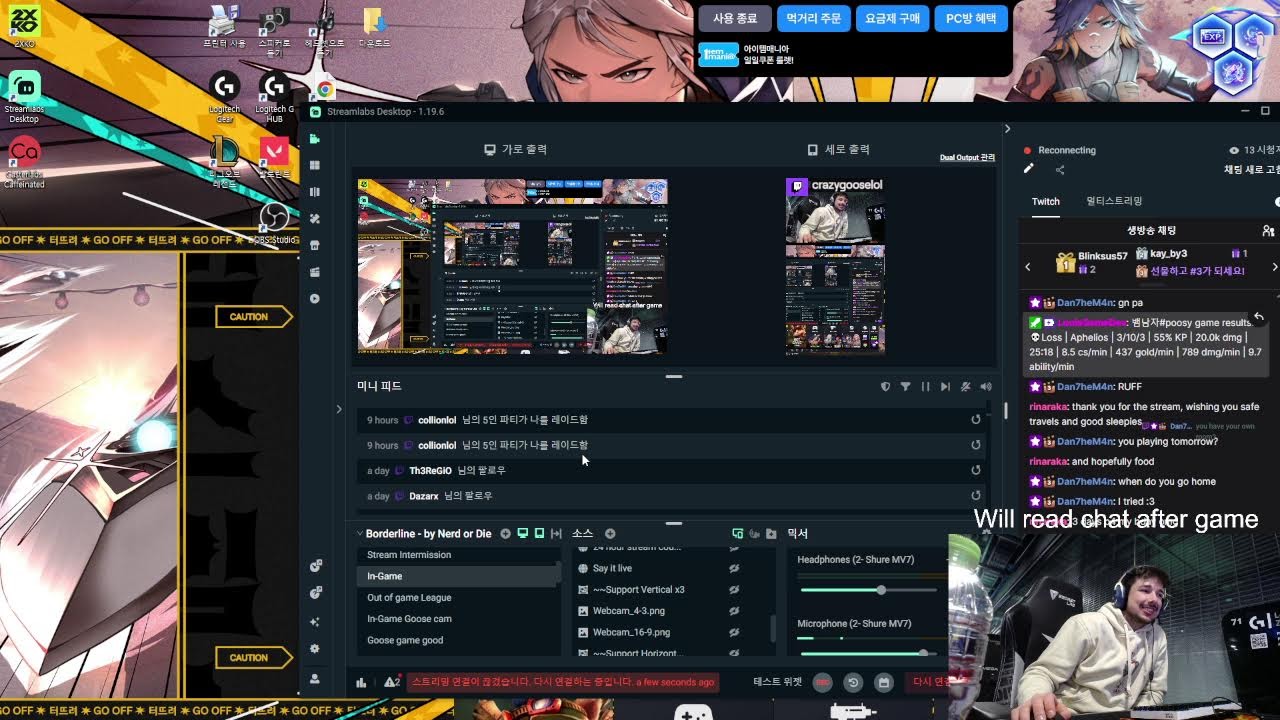The image size is (1280, 720).
Task: Toggle visibility of Say it live source
Action: (734, 568)
